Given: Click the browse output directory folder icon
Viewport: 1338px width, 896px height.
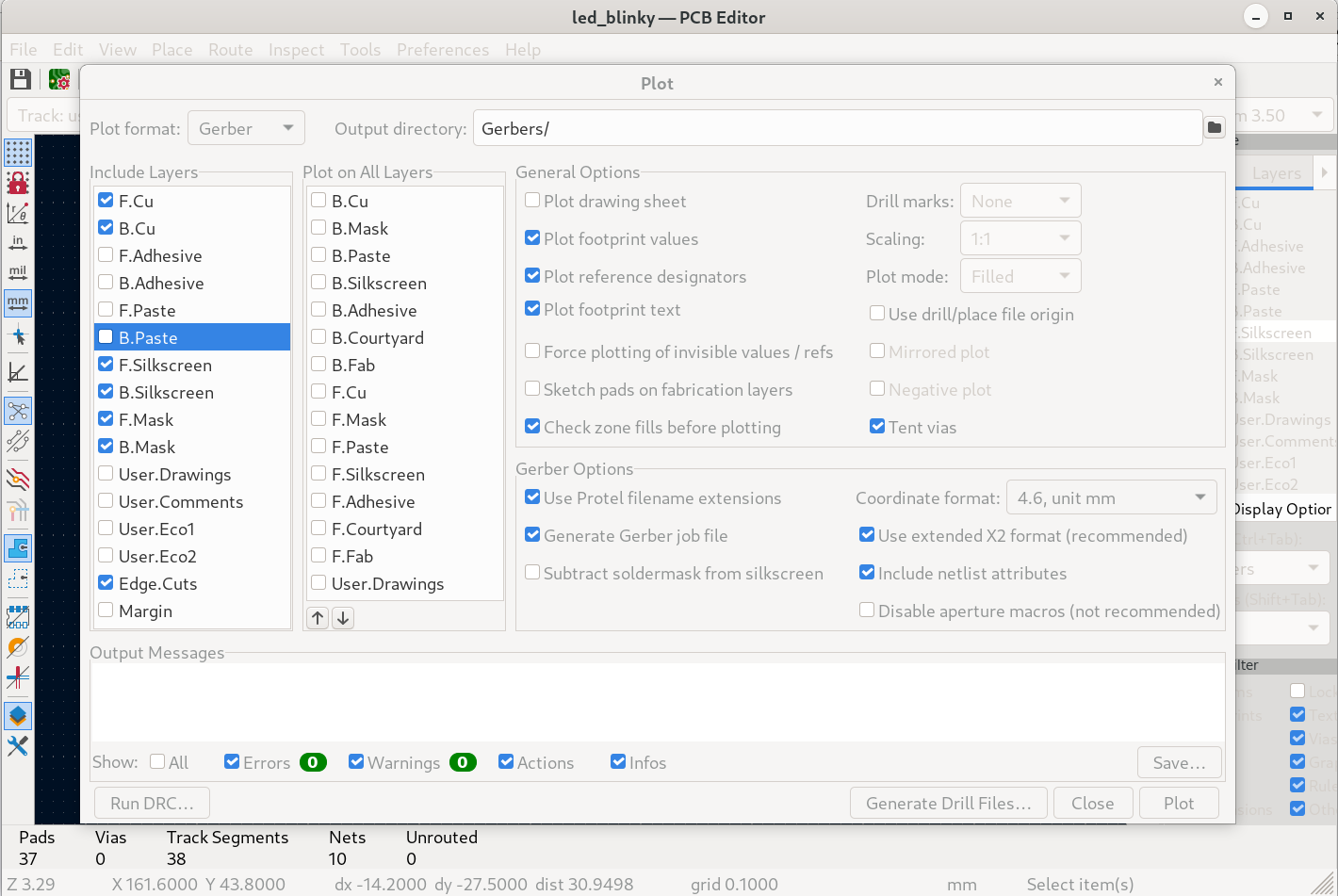Looking at the screenshot, I should click(x=1215, y=128).
